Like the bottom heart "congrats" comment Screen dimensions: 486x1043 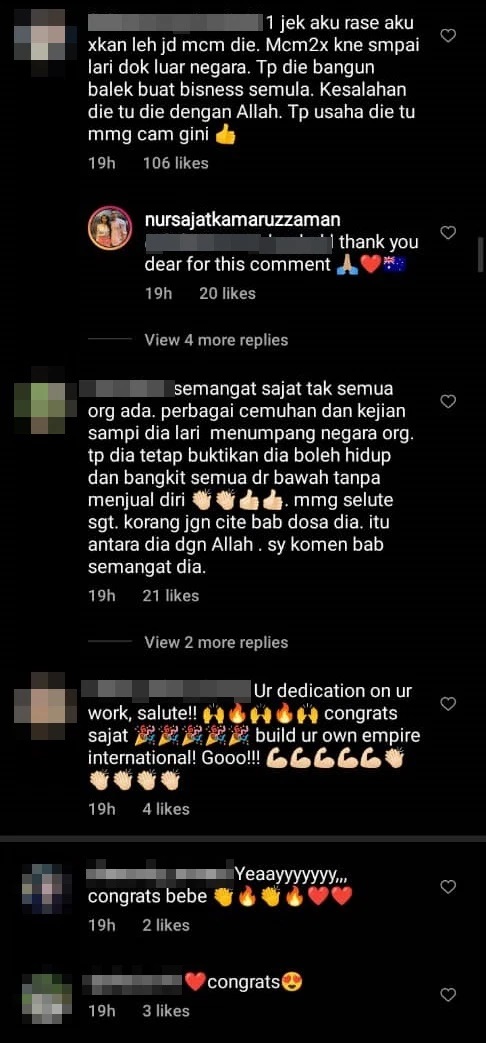pyautogui.click(x=448, y=995)
